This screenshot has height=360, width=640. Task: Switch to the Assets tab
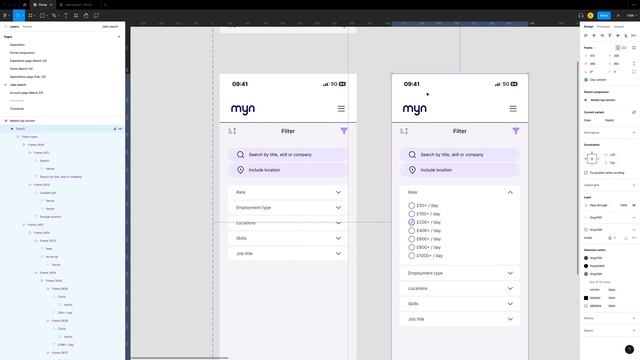tap(27, 27)
